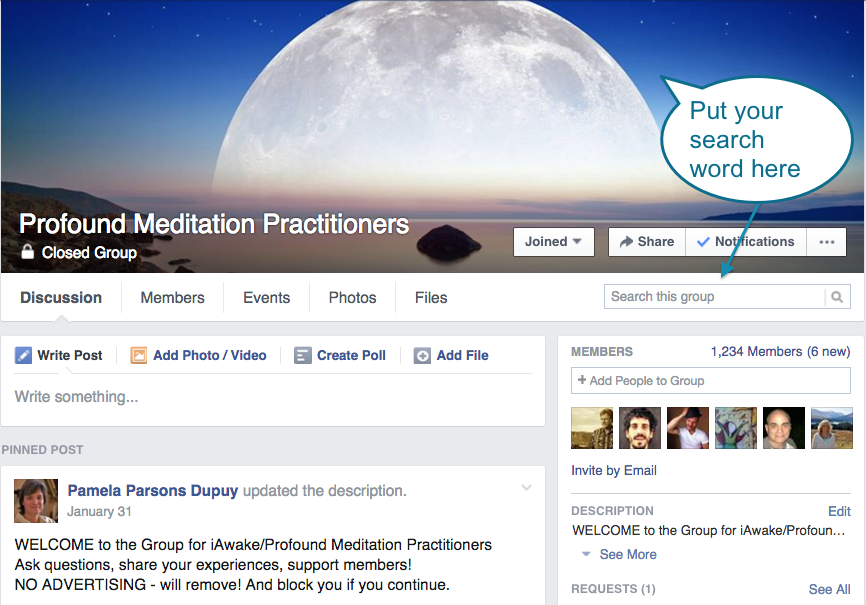Expand description with See More
Viewport: 866px width, 605px height.
[628, 554]
